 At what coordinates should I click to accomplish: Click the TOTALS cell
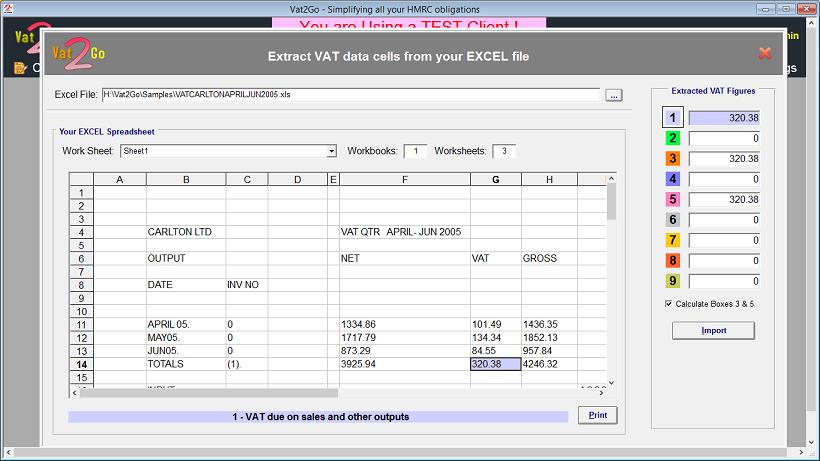[x=186, y=364]
